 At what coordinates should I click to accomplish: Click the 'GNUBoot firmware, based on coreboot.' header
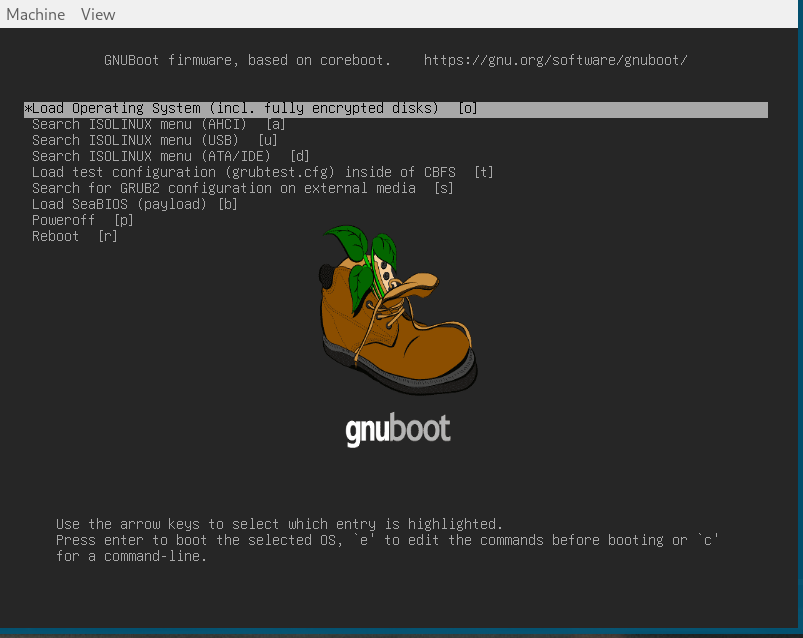pyautogui.click(x=247, y=60)
